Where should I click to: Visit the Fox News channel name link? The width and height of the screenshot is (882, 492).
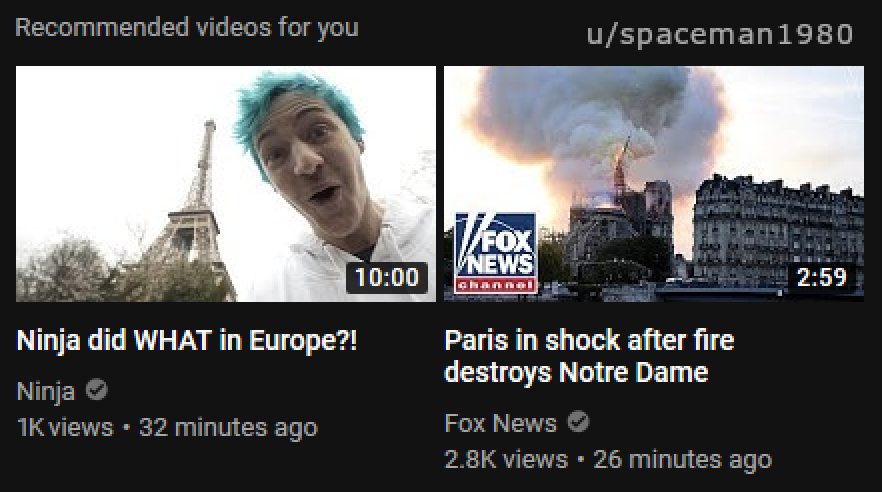pos(500,423)
